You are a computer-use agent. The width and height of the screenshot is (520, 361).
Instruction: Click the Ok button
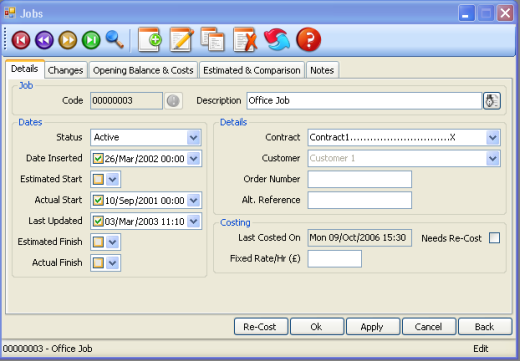coord(317,326)
